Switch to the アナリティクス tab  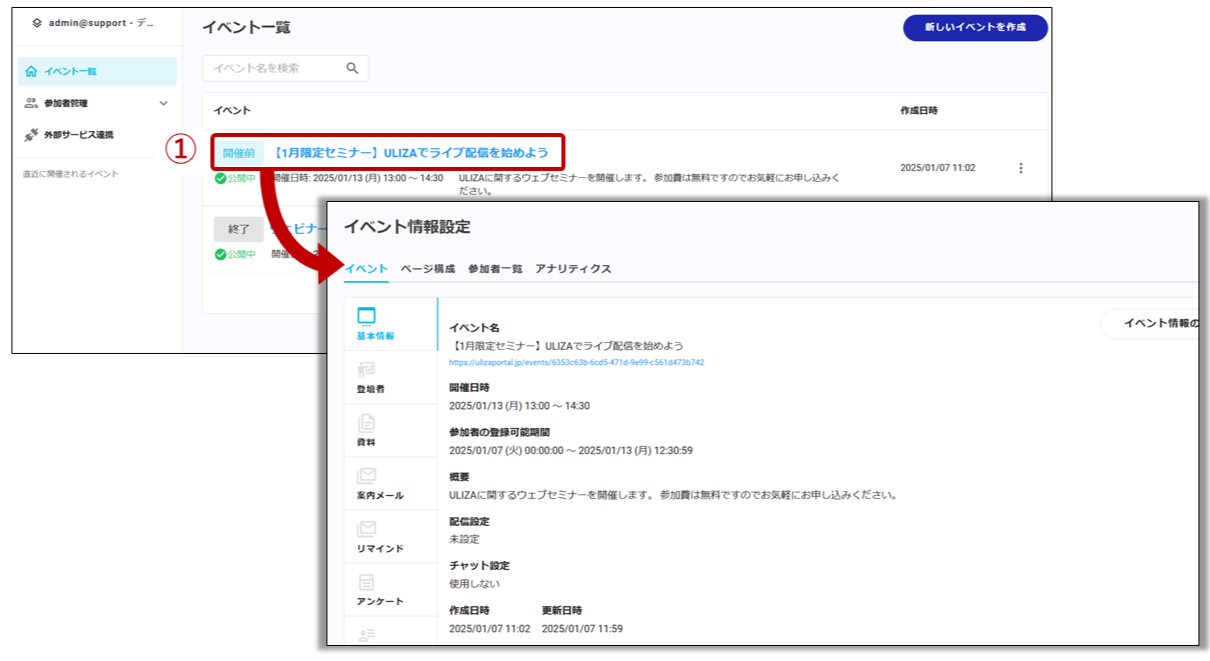(573, 269)
